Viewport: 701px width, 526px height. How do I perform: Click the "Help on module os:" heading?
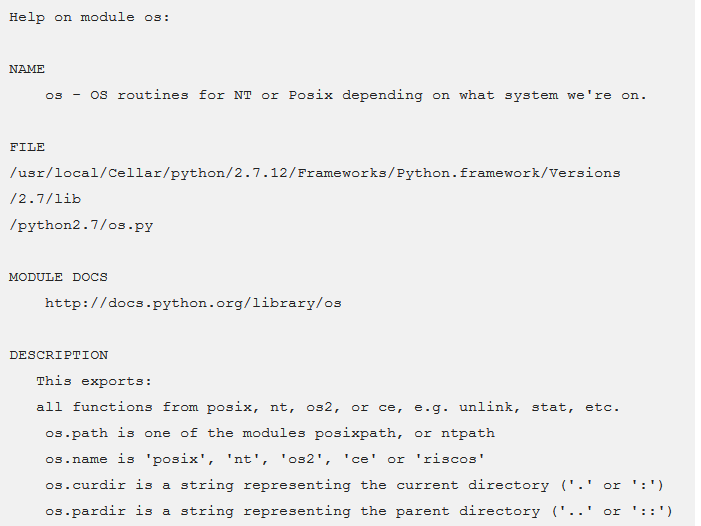pos(89,17)
